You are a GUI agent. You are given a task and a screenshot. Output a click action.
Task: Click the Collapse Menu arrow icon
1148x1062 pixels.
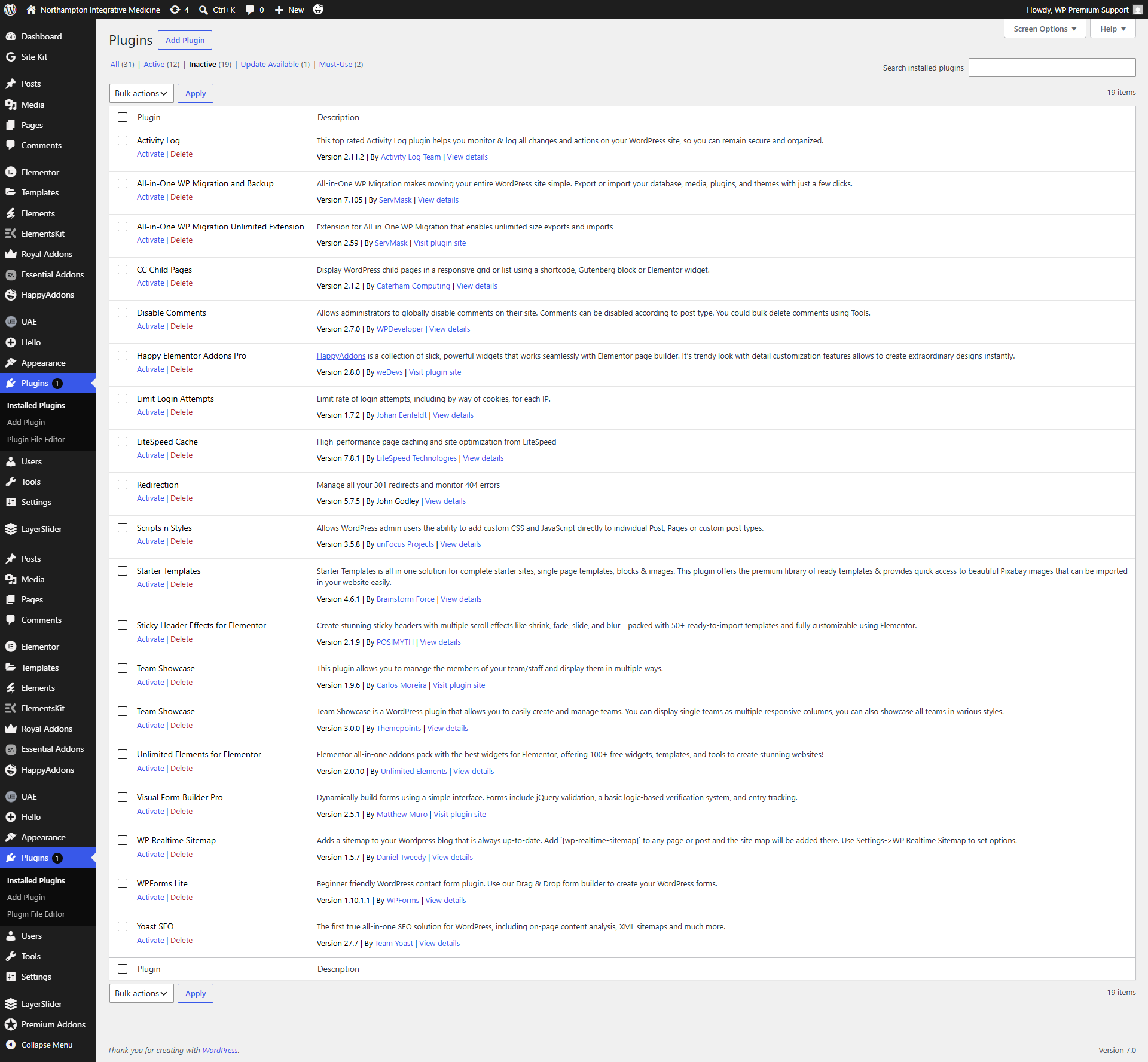11,1045
